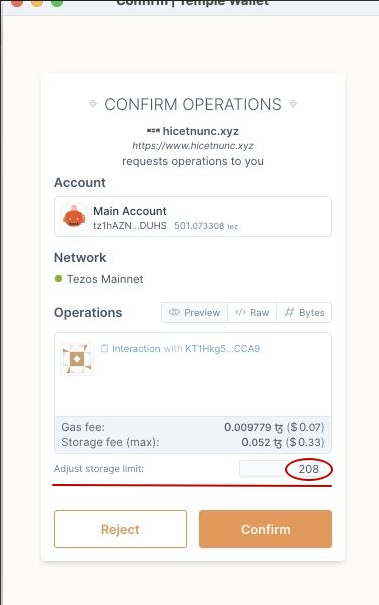Open the https://www.hicetnunc.xyz URL
379x605 pixels.
click(x=193, y=146)
